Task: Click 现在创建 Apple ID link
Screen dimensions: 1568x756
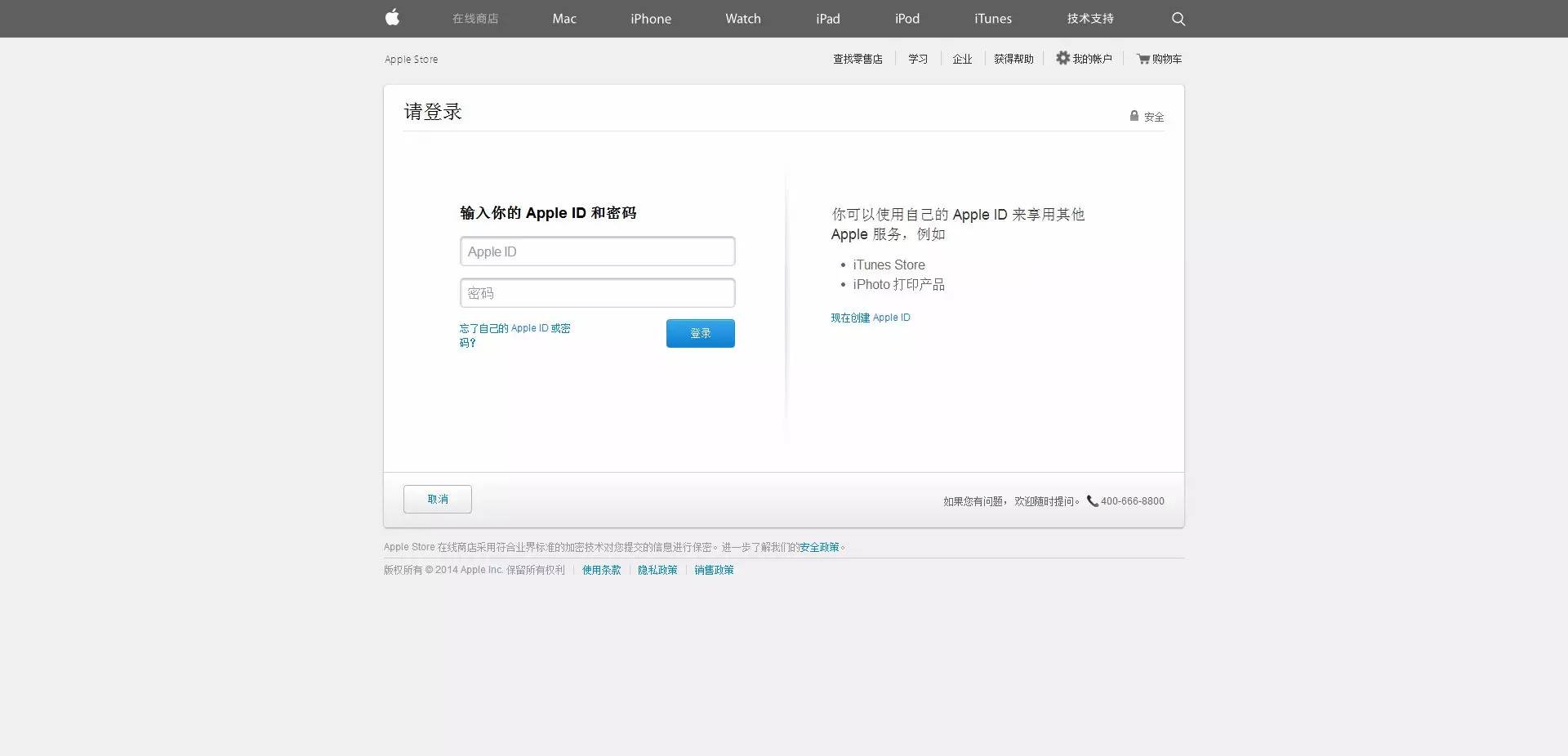Action: pyautogui.click(x=870, y=318)
